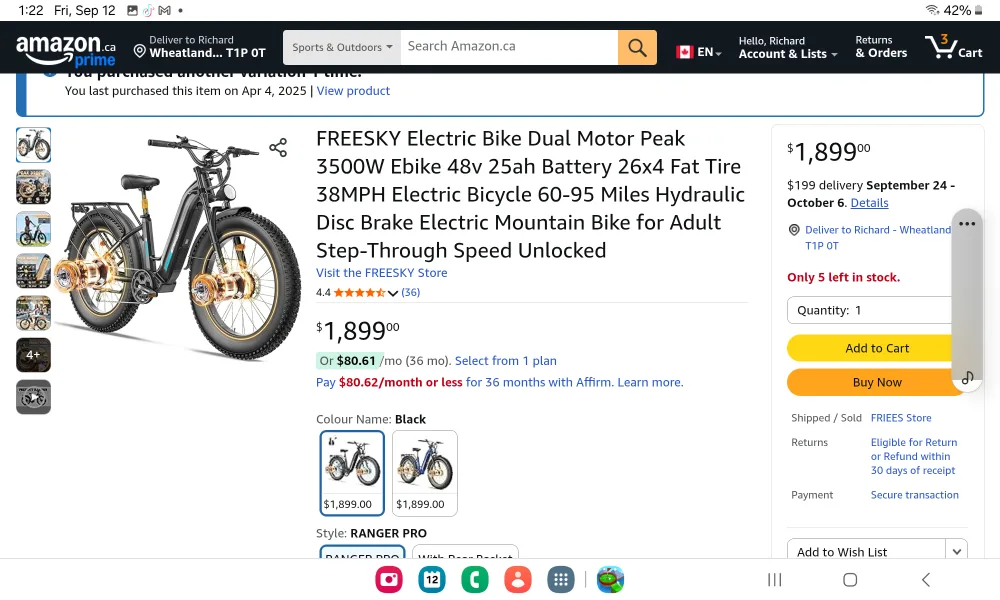1000x600 pixels.
Task: Open the video thumbnail in image gallery
Action: (33, 397)
